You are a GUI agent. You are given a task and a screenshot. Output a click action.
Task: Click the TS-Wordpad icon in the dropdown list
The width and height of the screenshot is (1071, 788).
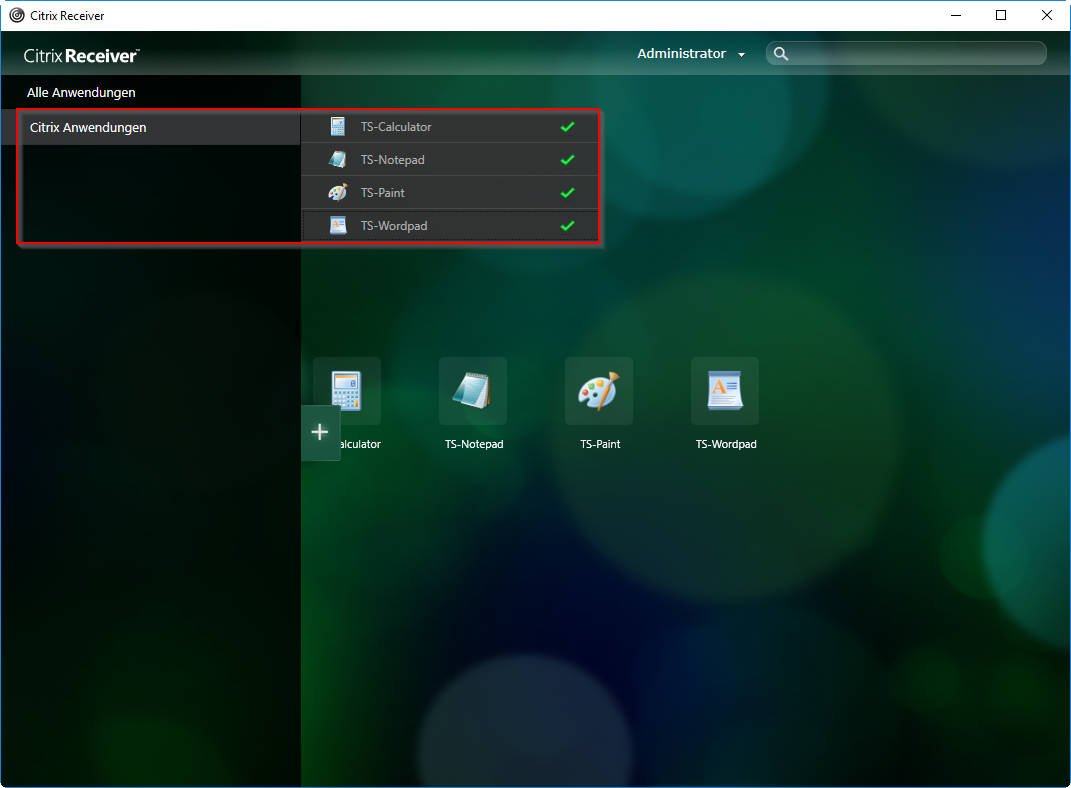338,225
